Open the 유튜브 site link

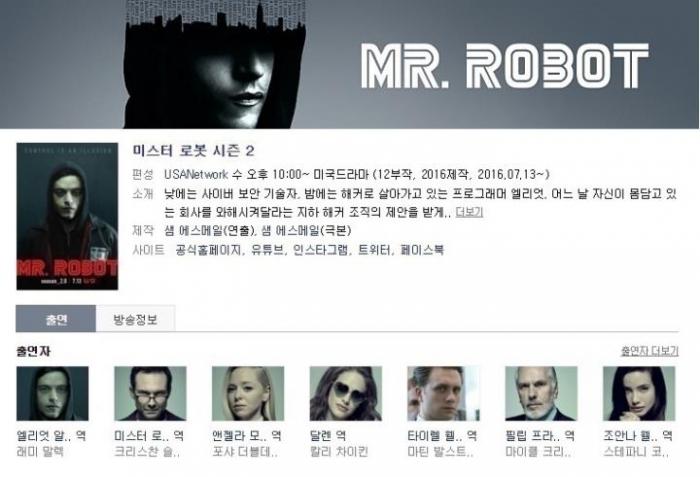point(268,250)
